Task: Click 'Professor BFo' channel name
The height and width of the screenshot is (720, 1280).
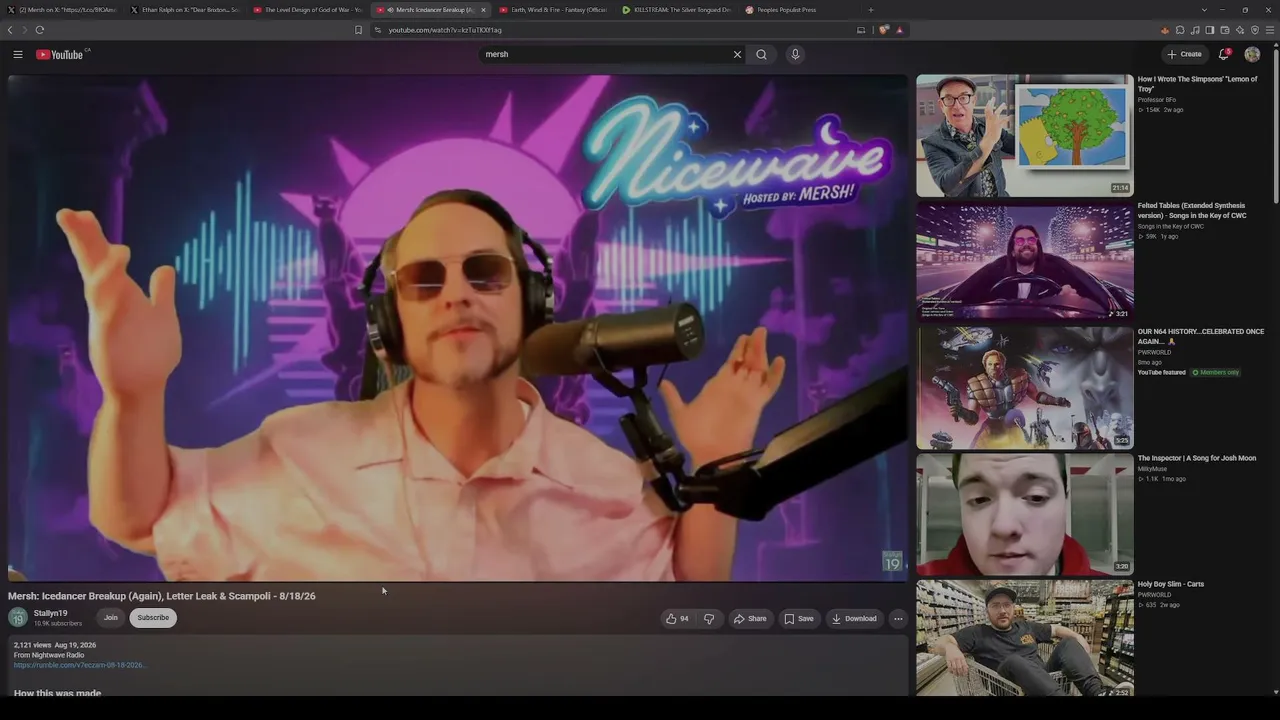Action: [x=1157, y=100]
